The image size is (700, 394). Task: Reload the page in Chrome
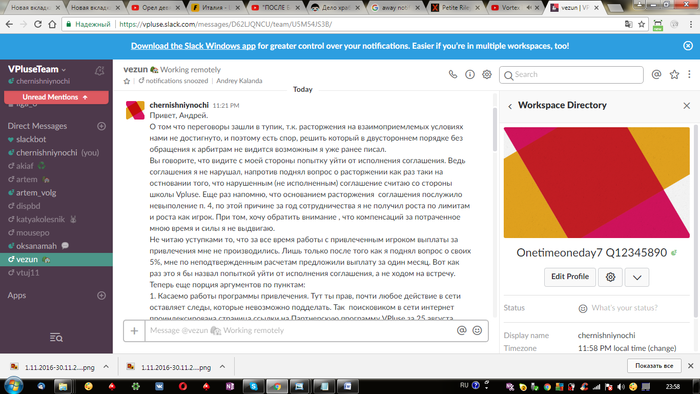point(38,24)
